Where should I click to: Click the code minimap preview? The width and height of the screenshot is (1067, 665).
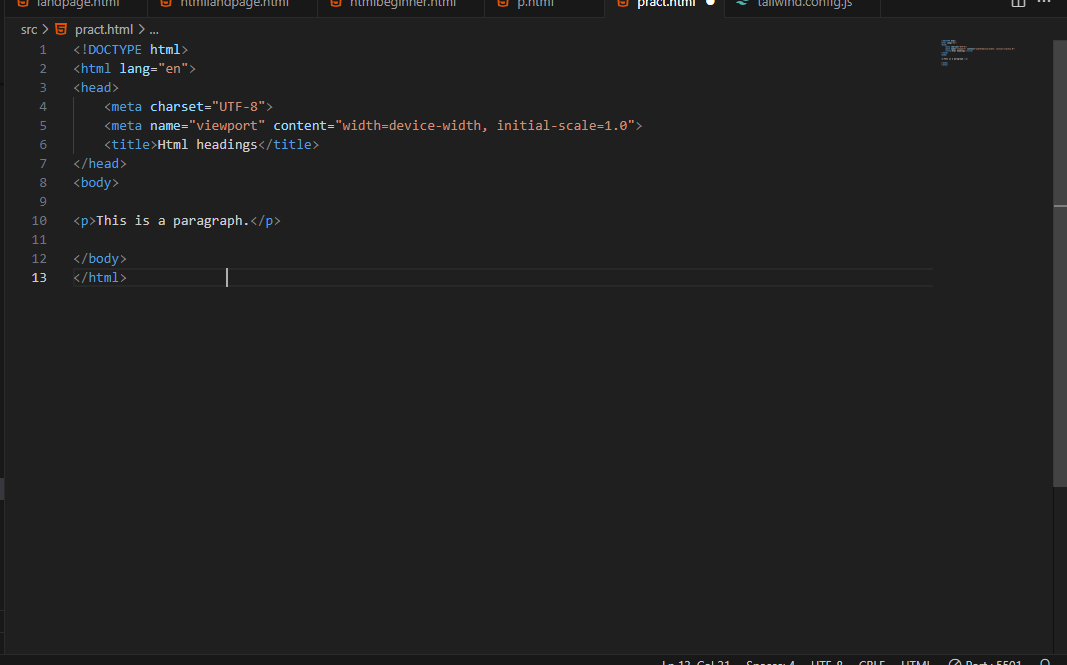tap(978, 53)
